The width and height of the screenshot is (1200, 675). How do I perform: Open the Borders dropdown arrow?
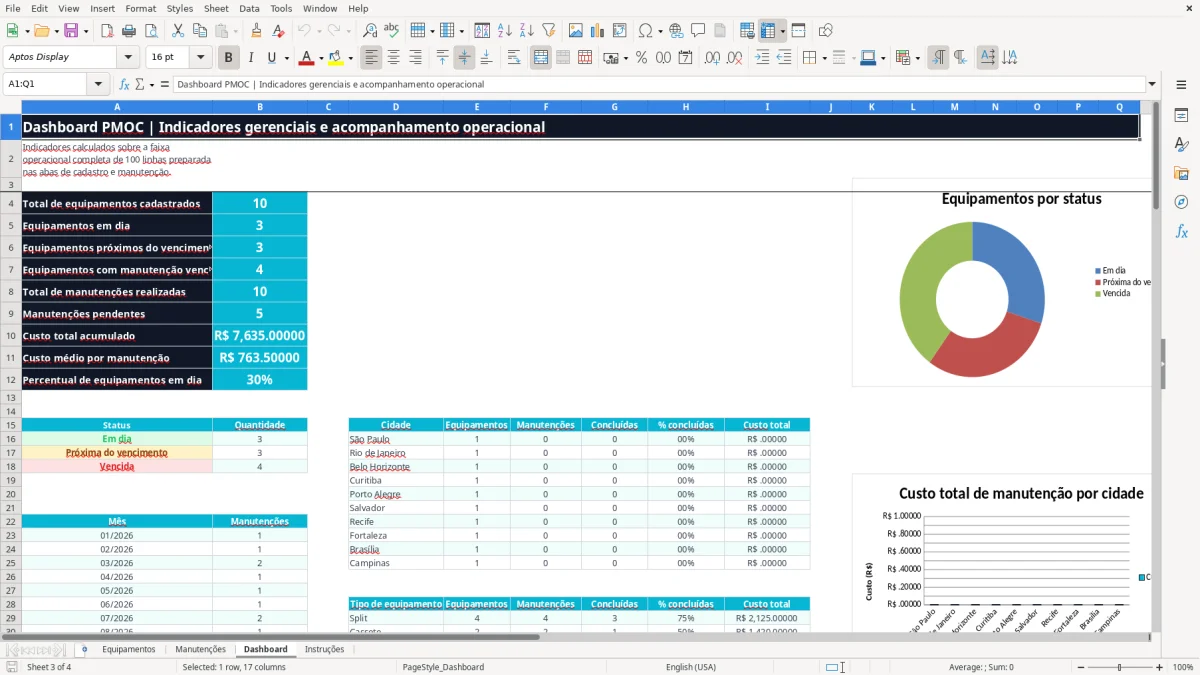(x=823, y=58)
